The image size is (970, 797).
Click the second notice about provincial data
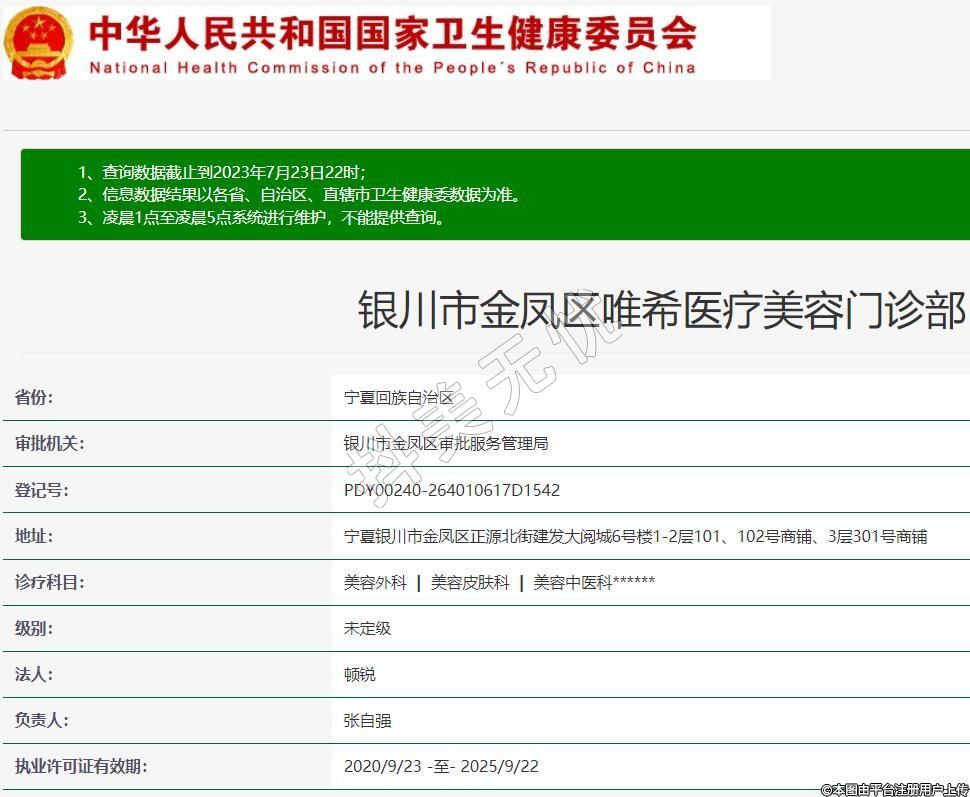299,195
